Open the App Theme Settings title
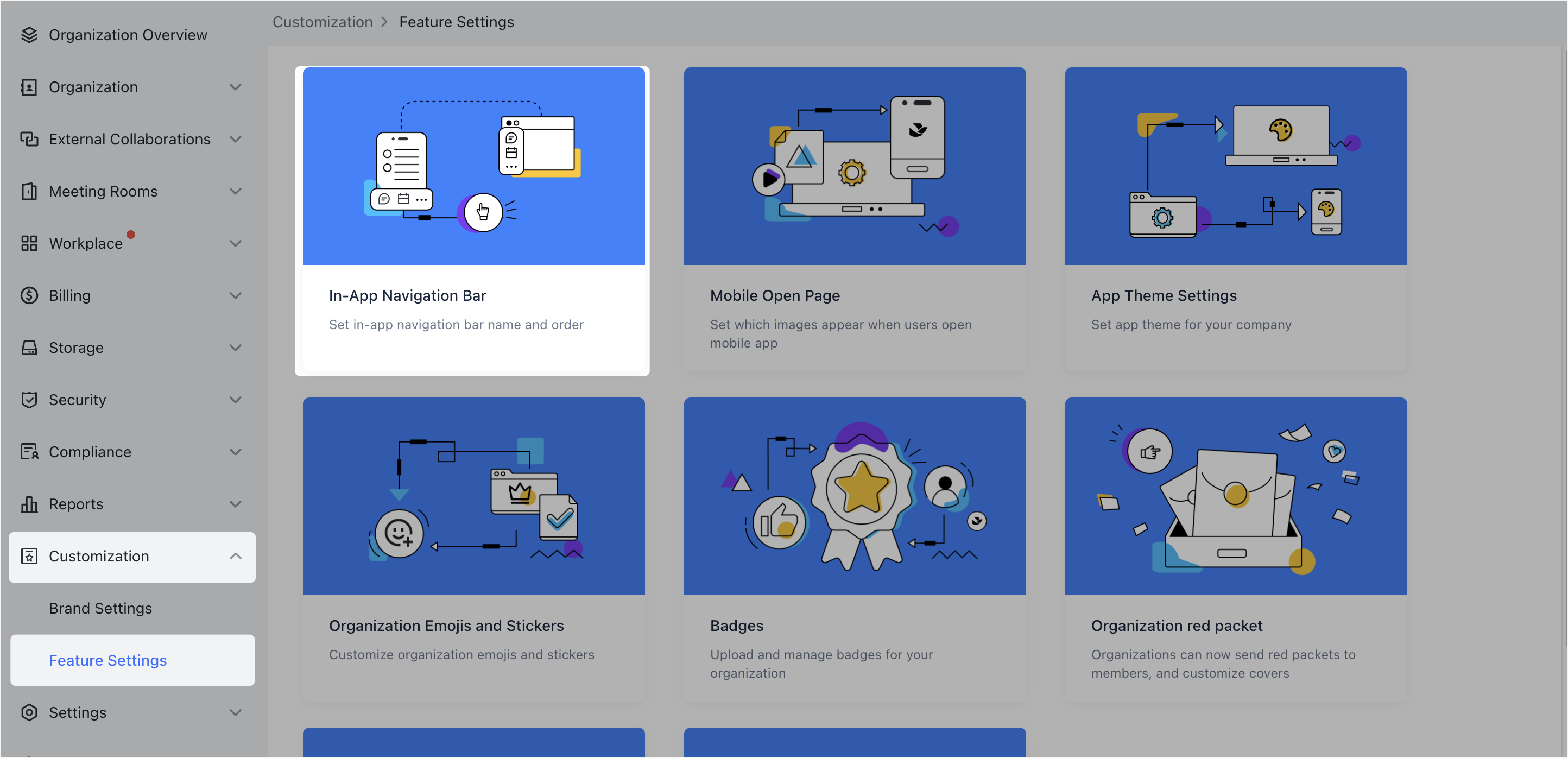 click(x=1164, y=295)
